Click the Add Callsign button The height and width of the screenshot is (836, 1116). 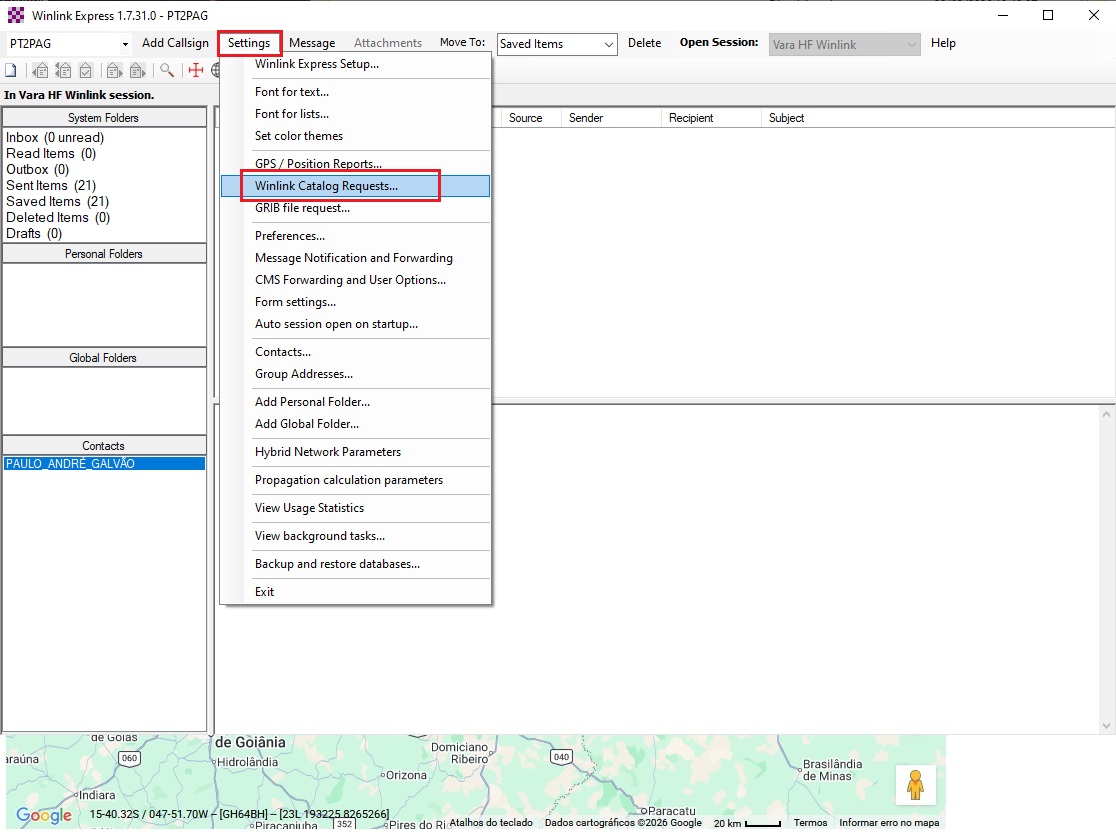[x=175, y=43]
